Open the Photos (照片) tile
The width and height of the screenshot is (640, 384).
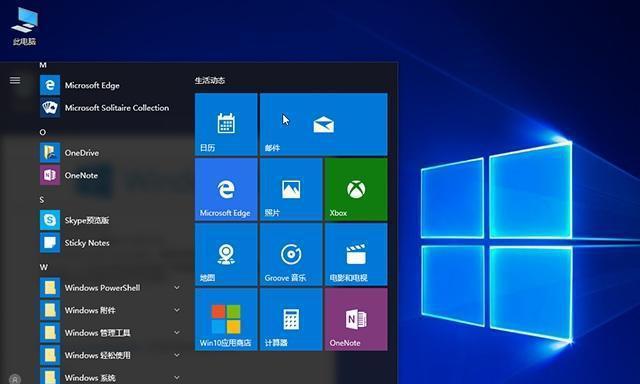coord(291,189)
